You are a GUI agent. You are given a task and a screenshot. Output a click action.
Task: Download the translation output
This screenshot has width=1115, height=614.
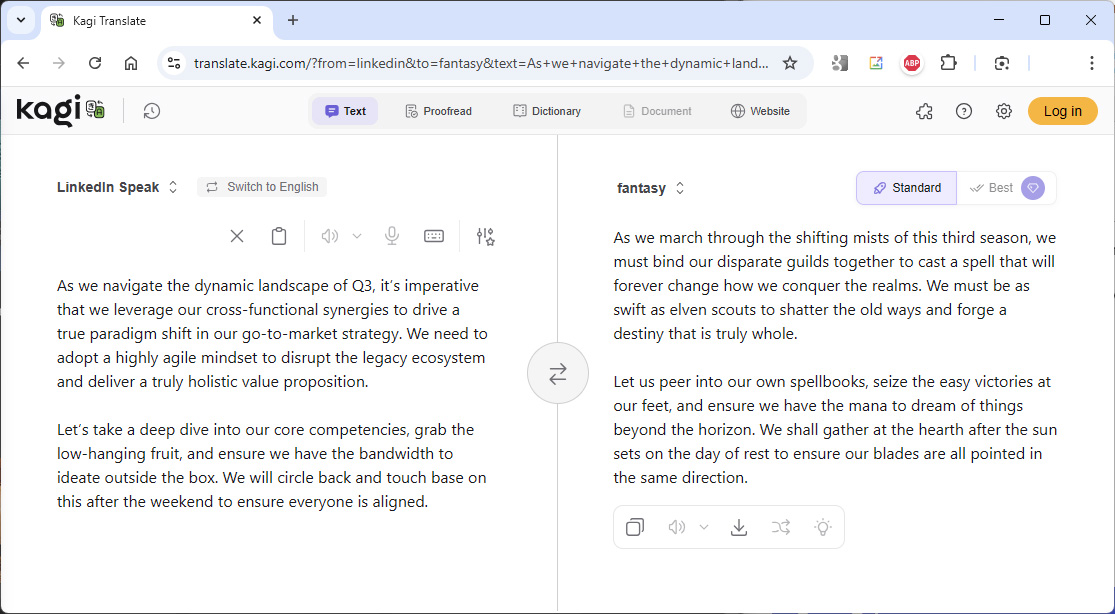pyautogui.click(x=739, y=527)
